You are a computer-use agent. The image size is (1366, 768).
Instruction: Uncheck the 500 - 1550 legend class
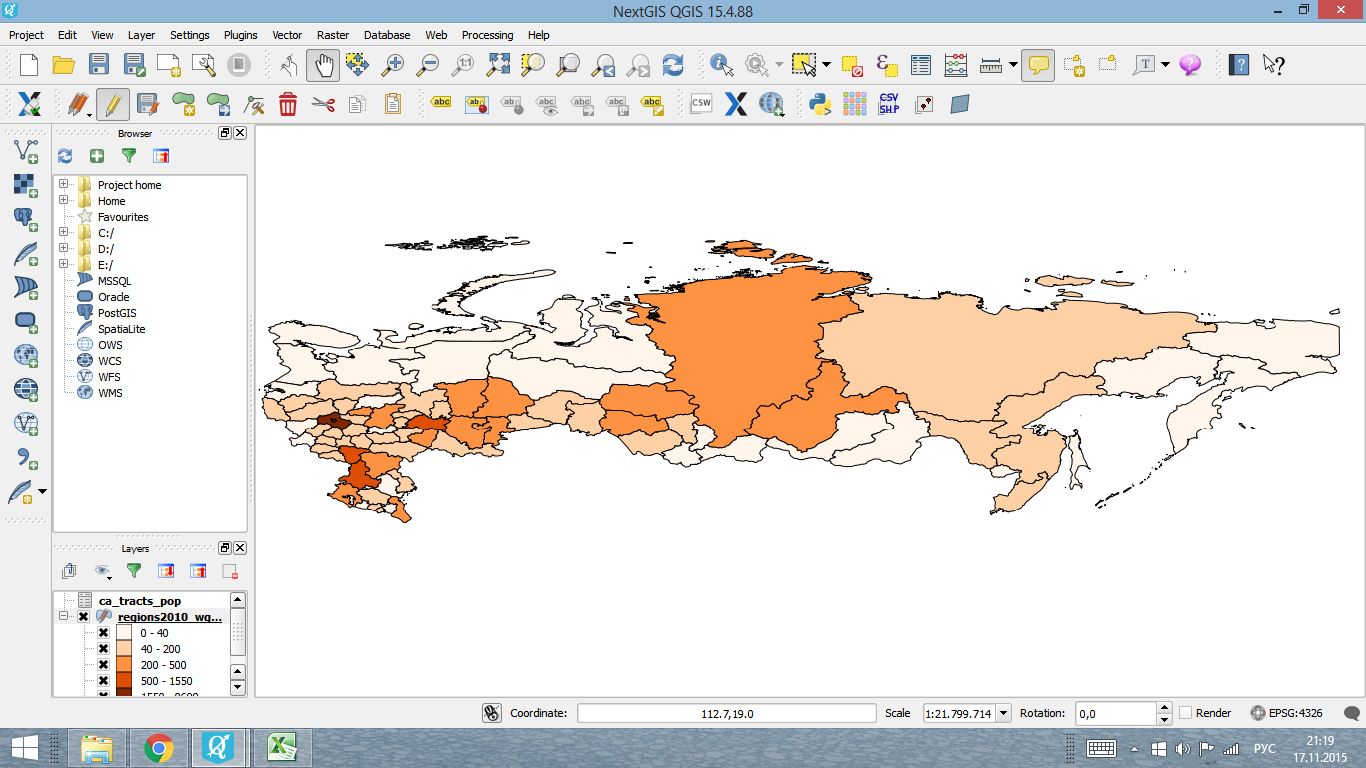point(103,681)
